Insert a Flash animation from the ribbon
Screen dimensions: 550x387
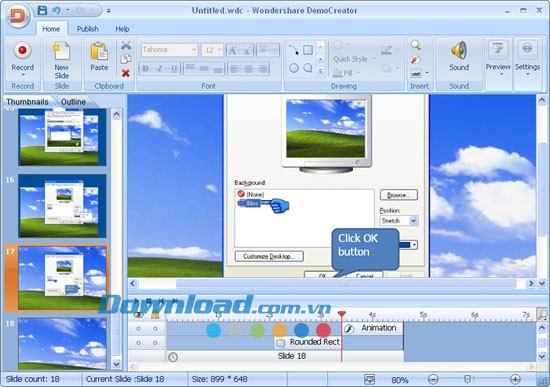[416, 59]
